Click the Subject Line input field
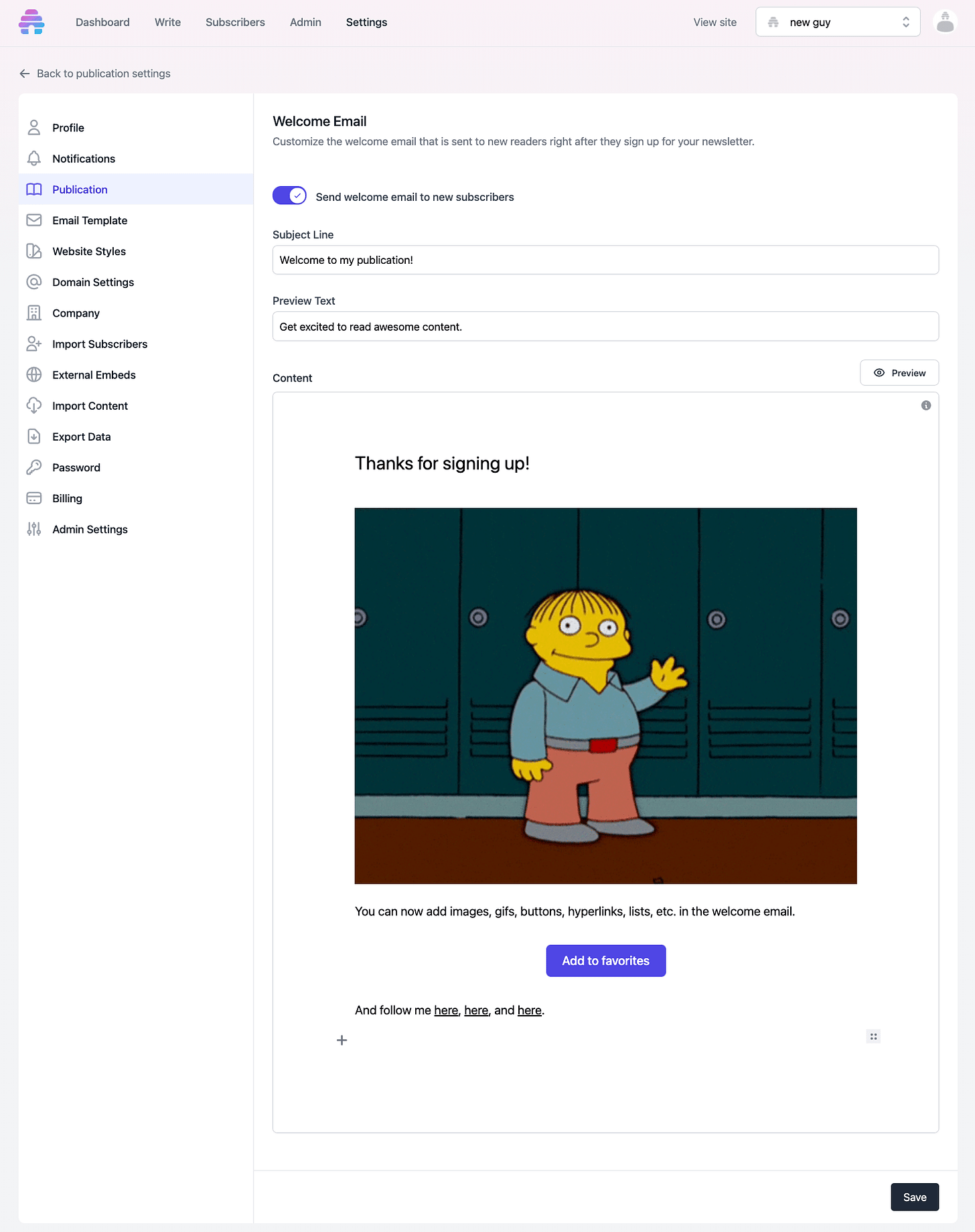This screenshot has height=1232, width=975. [x=605, y=260]
